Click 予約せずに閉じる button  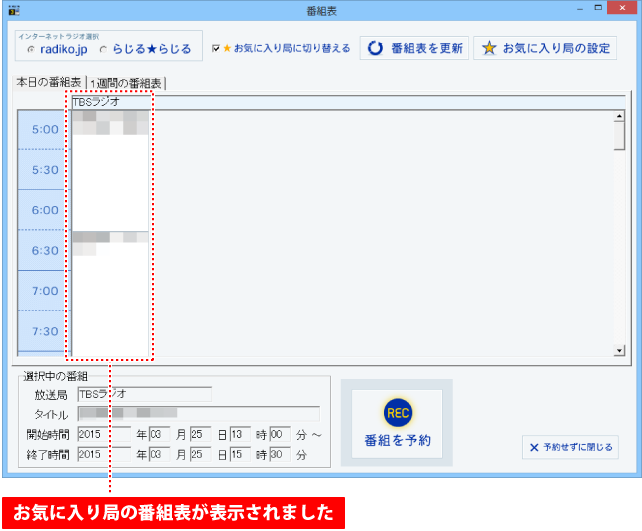click(x=570, y=447)
